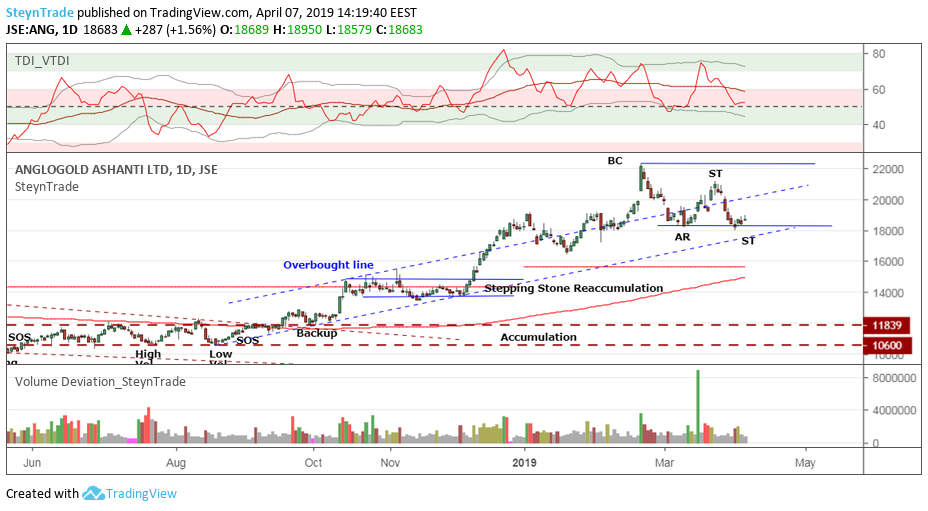Image resolution: width=928 pixels, height=511 pixels.
Task: Click the BC label at price peak
Action: tap(615, 160)
